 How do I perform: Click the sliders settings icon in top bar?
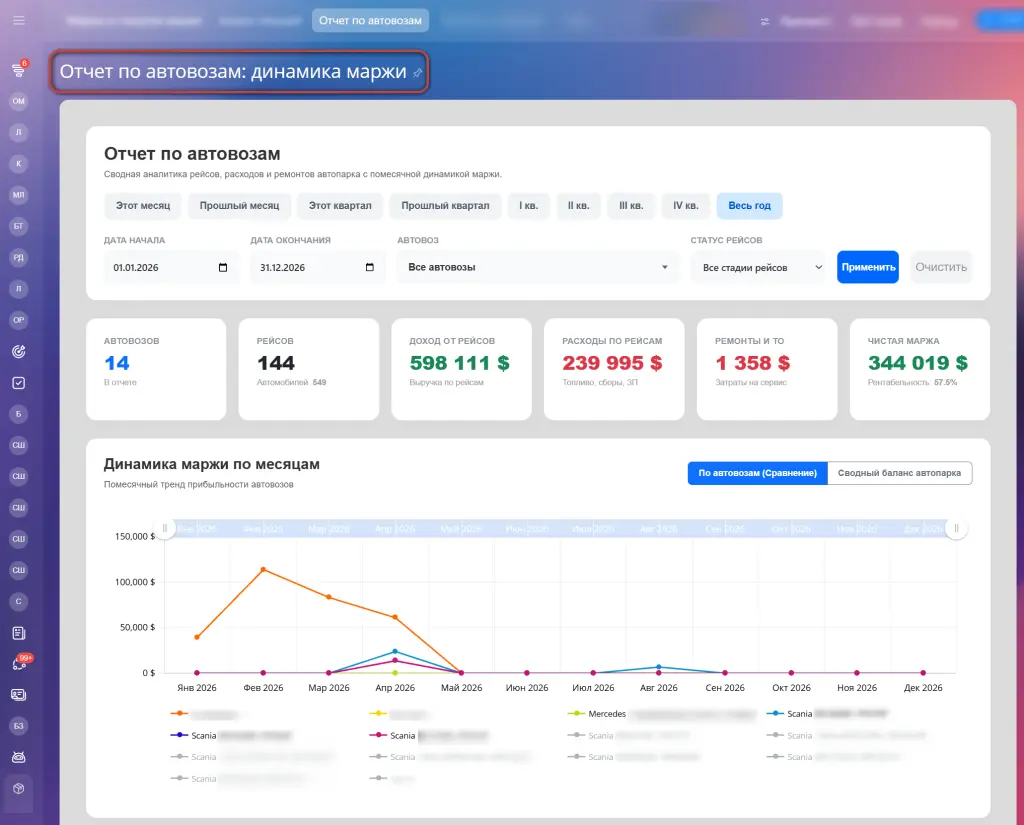tap(765, 22)
